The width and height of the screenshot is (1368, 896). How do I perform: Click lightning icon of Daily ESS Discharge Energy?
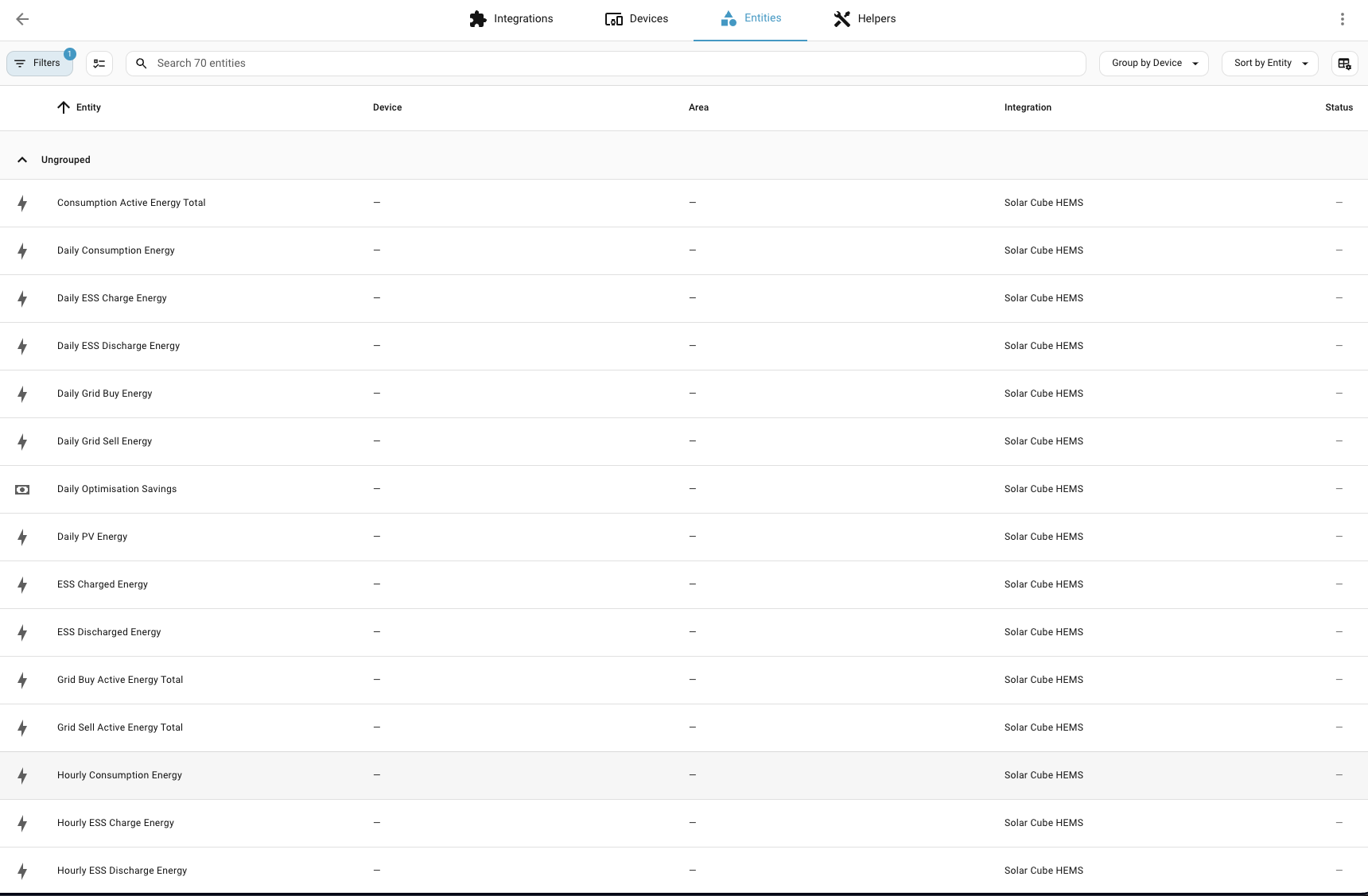pos(22,347)
